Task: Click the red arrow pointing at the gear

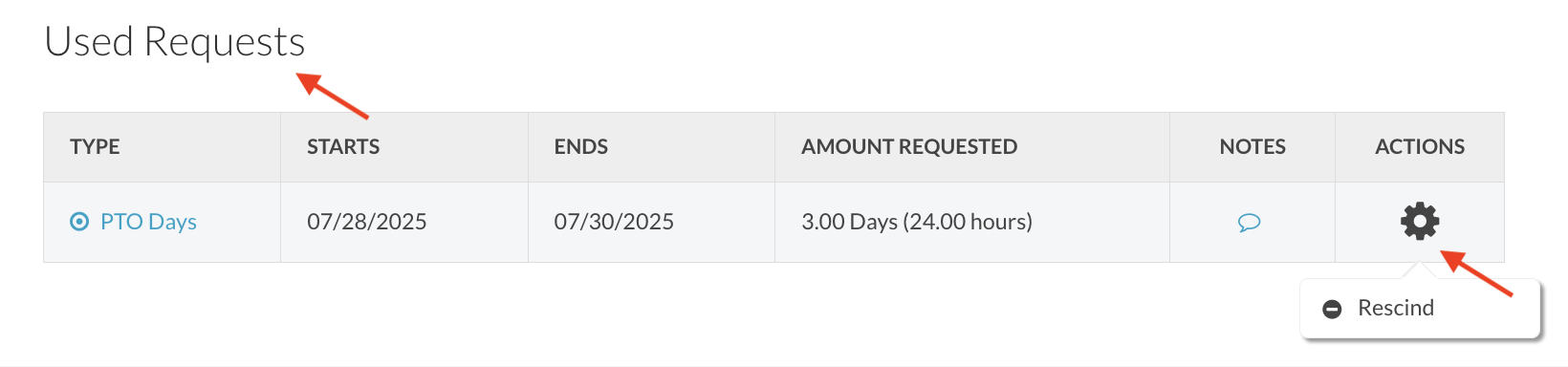Action: 1476,273
